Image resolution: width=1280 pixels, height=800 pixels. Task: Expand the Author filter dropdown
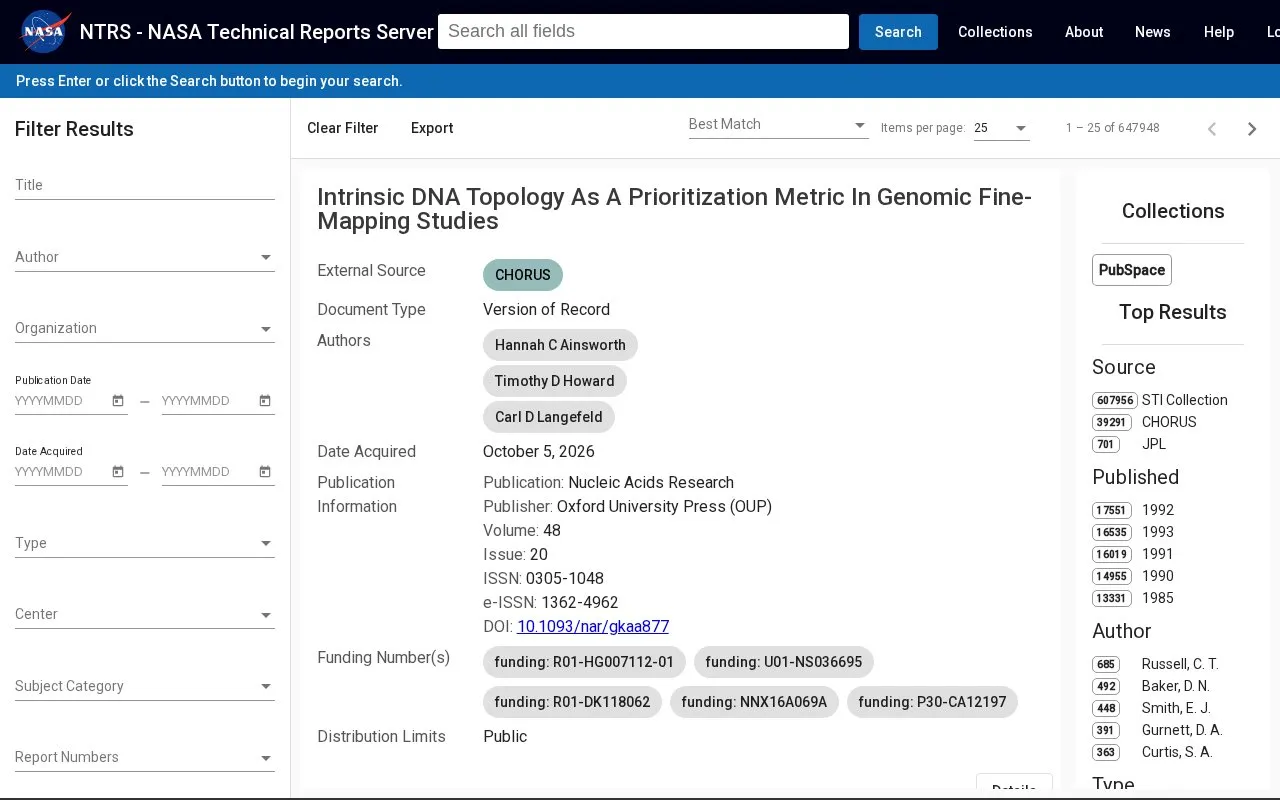pyautogui.click(x=145, y=257)
